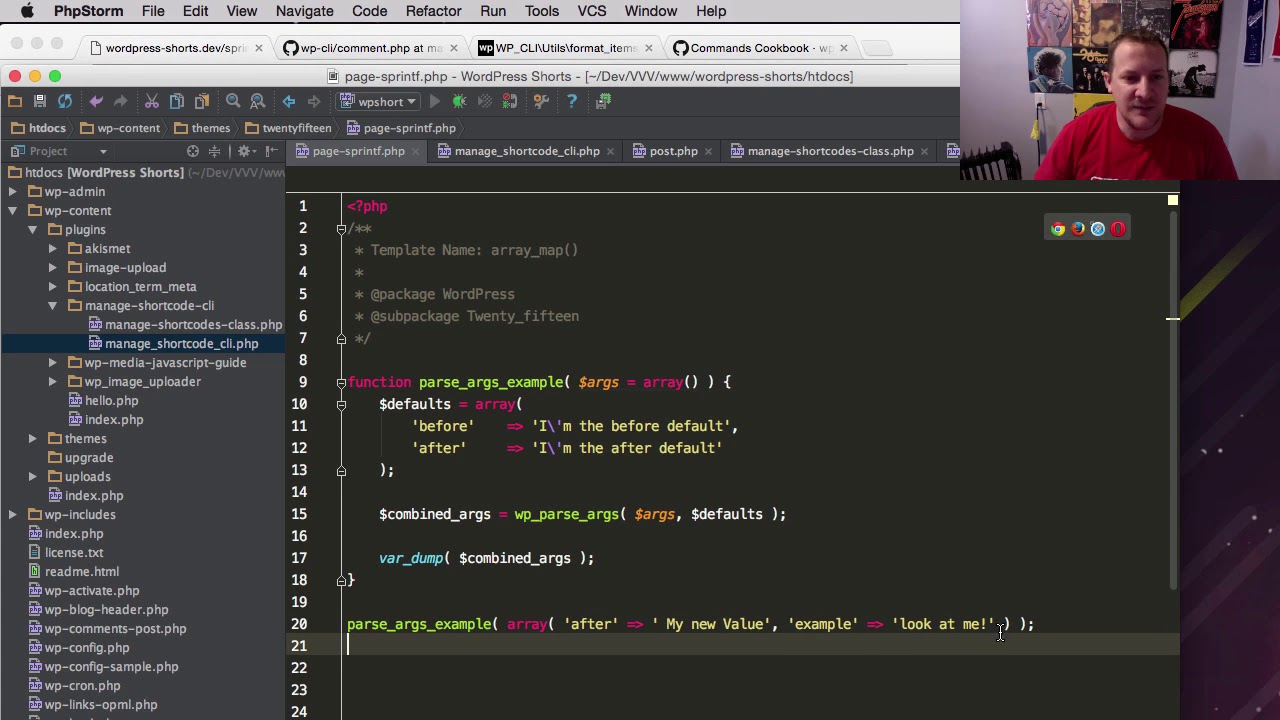The width and height of the screenshot is (1280, 720).
Task: Switch to wp-cli/comment.php browser tab
Action: 370,48
